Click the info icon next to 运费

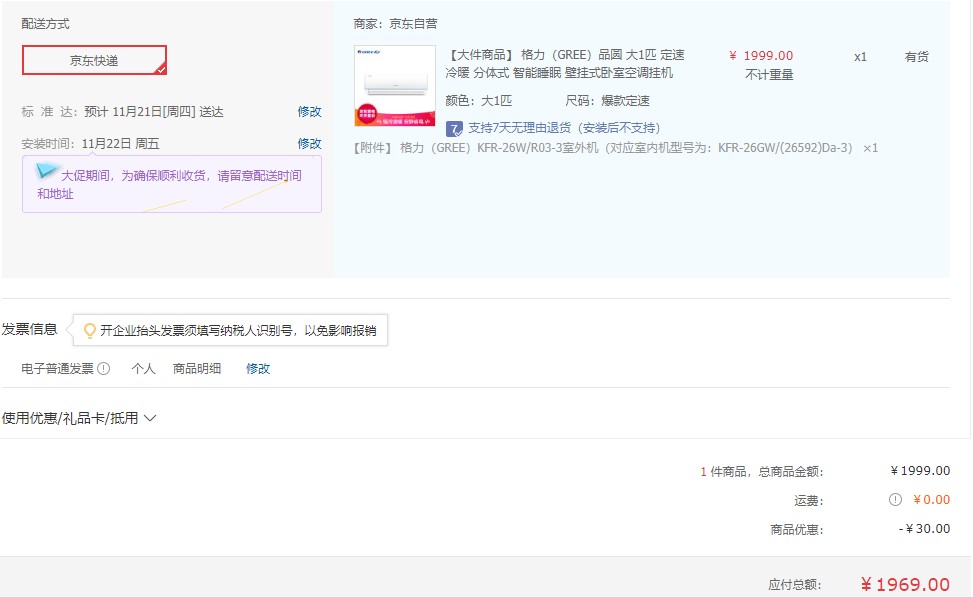[x=895, y=500]
